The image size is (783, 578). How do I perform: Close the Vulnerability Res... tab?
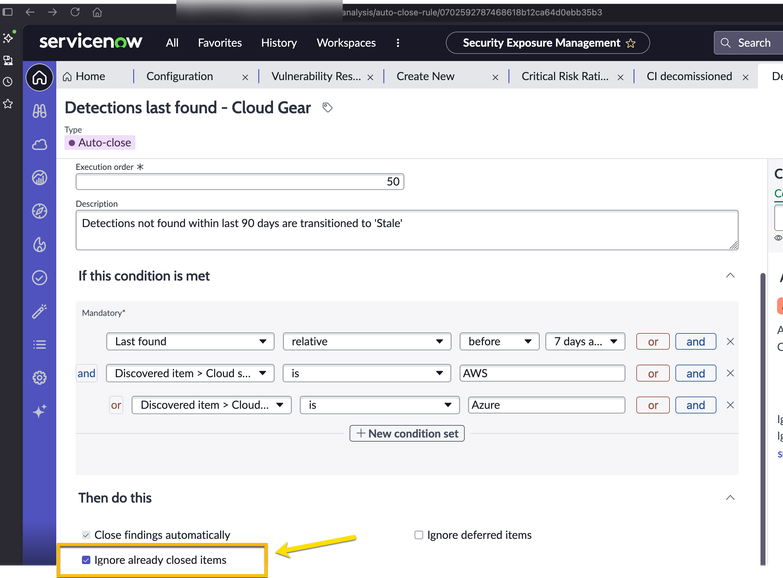click(371, 77)
